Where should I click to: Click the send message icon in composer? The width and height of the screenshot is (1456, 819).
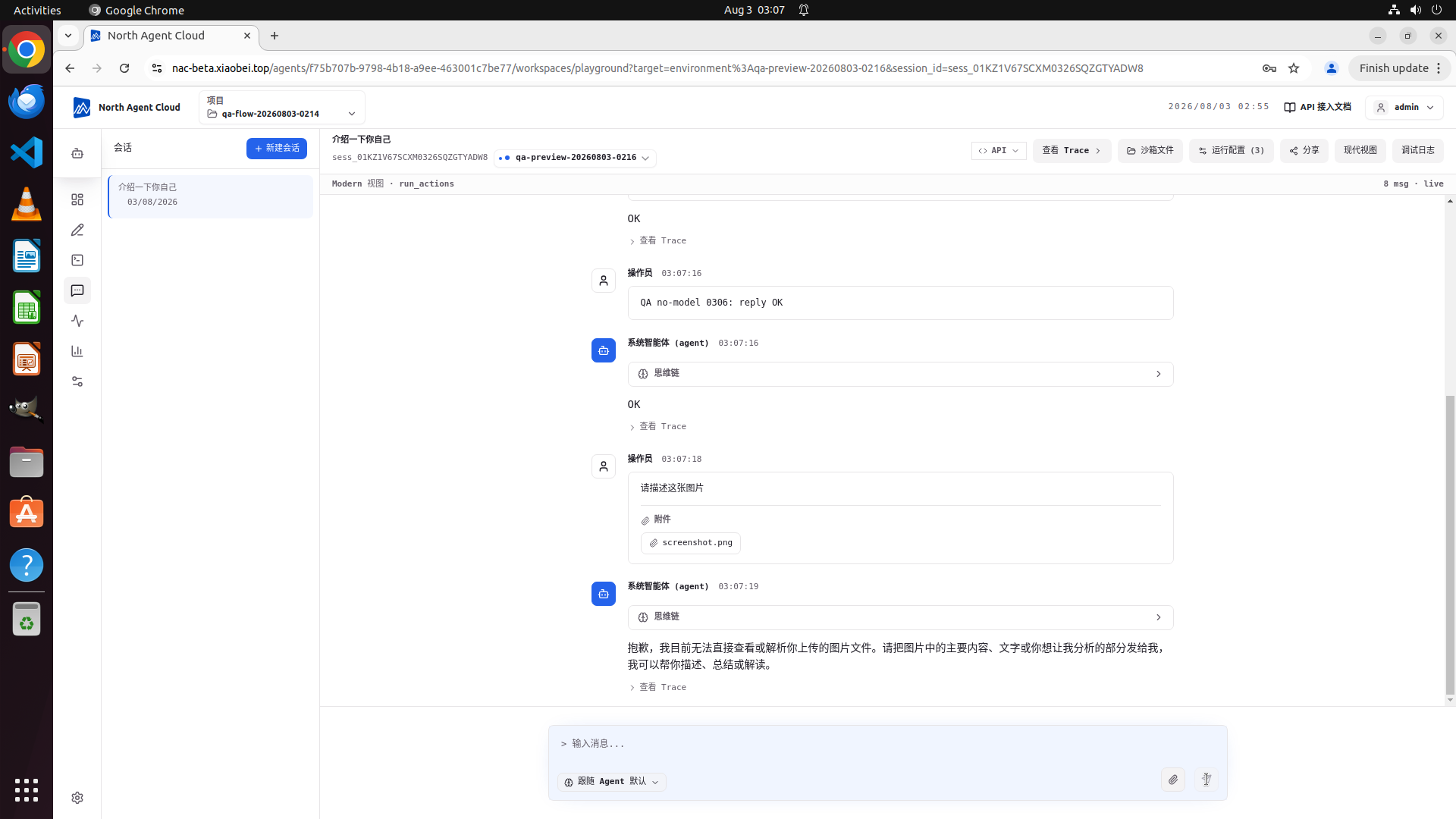click(1206, 780)
